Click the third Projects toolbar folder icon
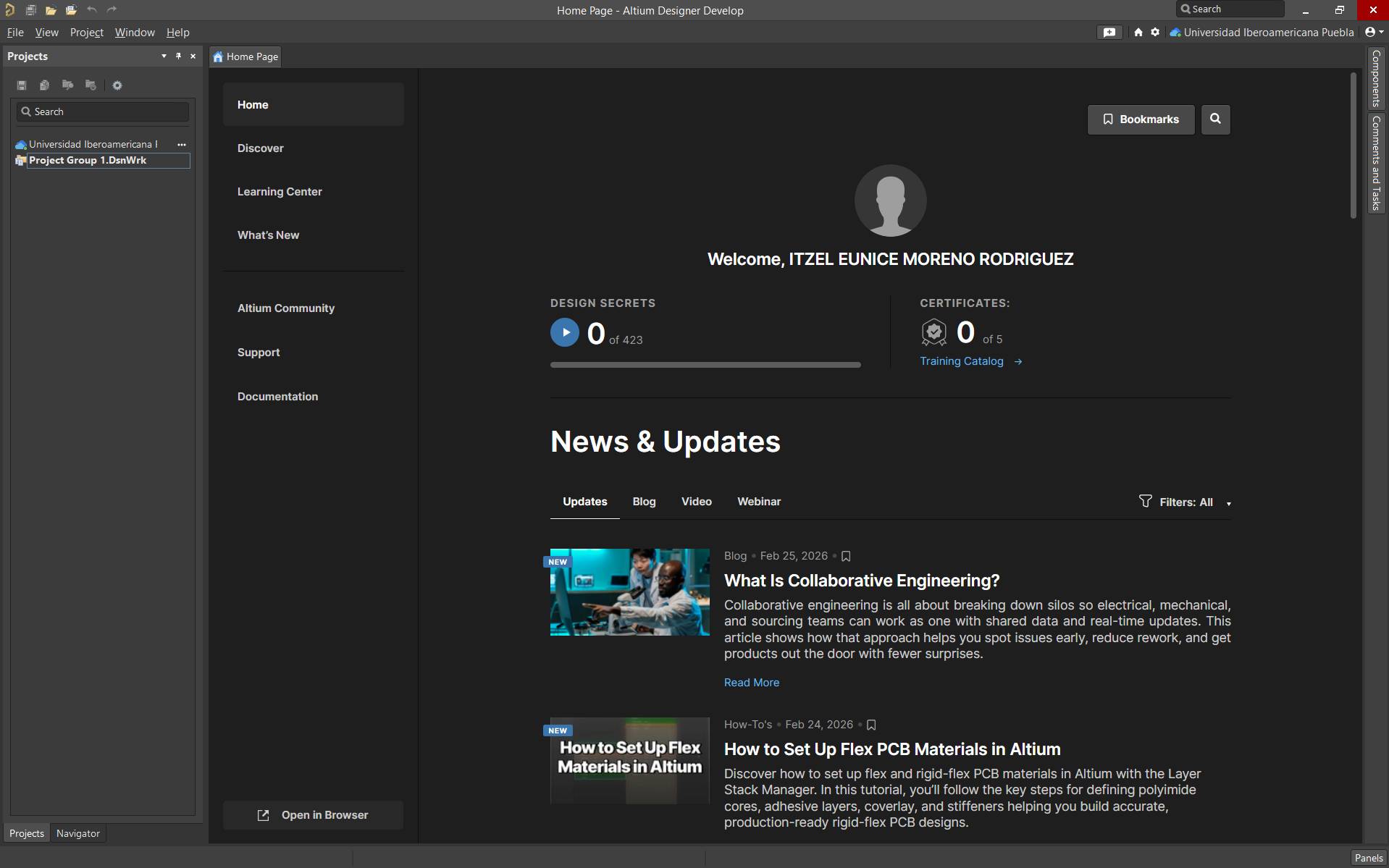The width and height of the screenshot is (1389, 868). (x=67, y=85)
